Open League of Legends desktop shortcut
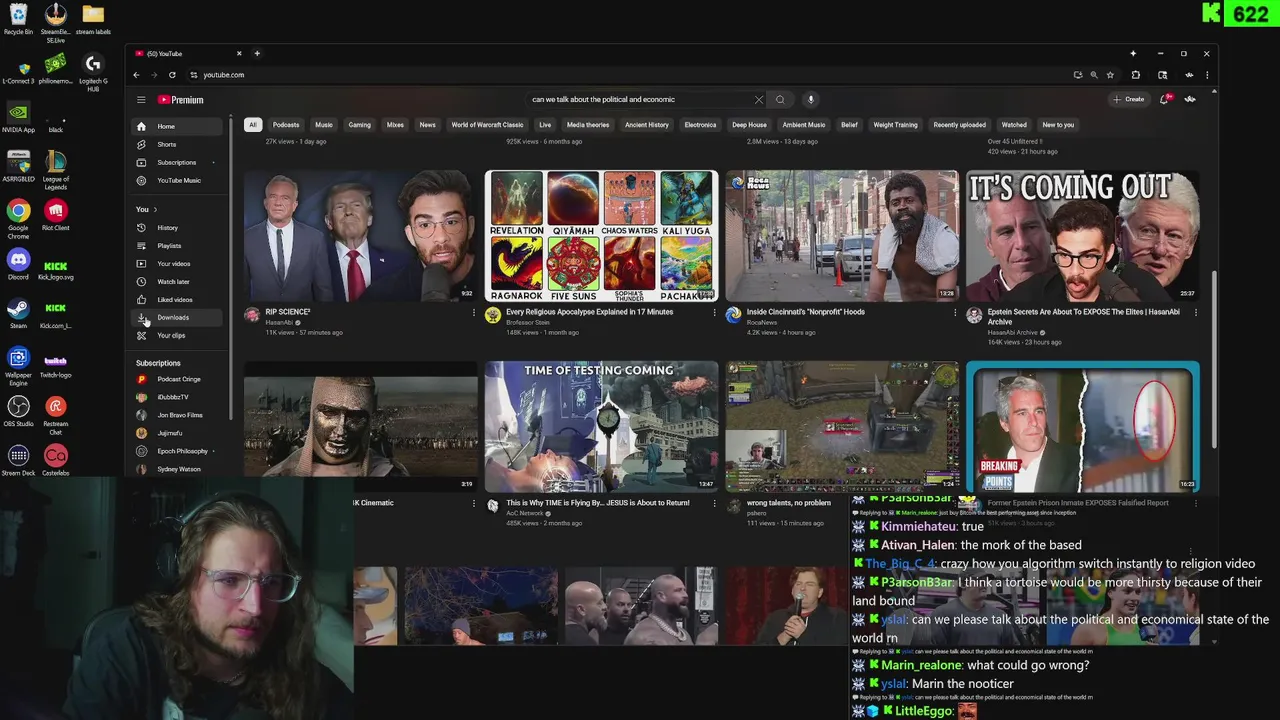 [55, 170]
